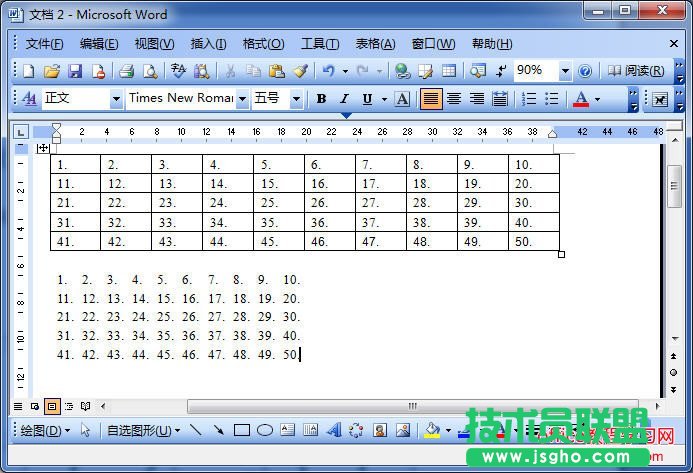Toggle the Character Border button
693x473 pixels.
(402, 99)
